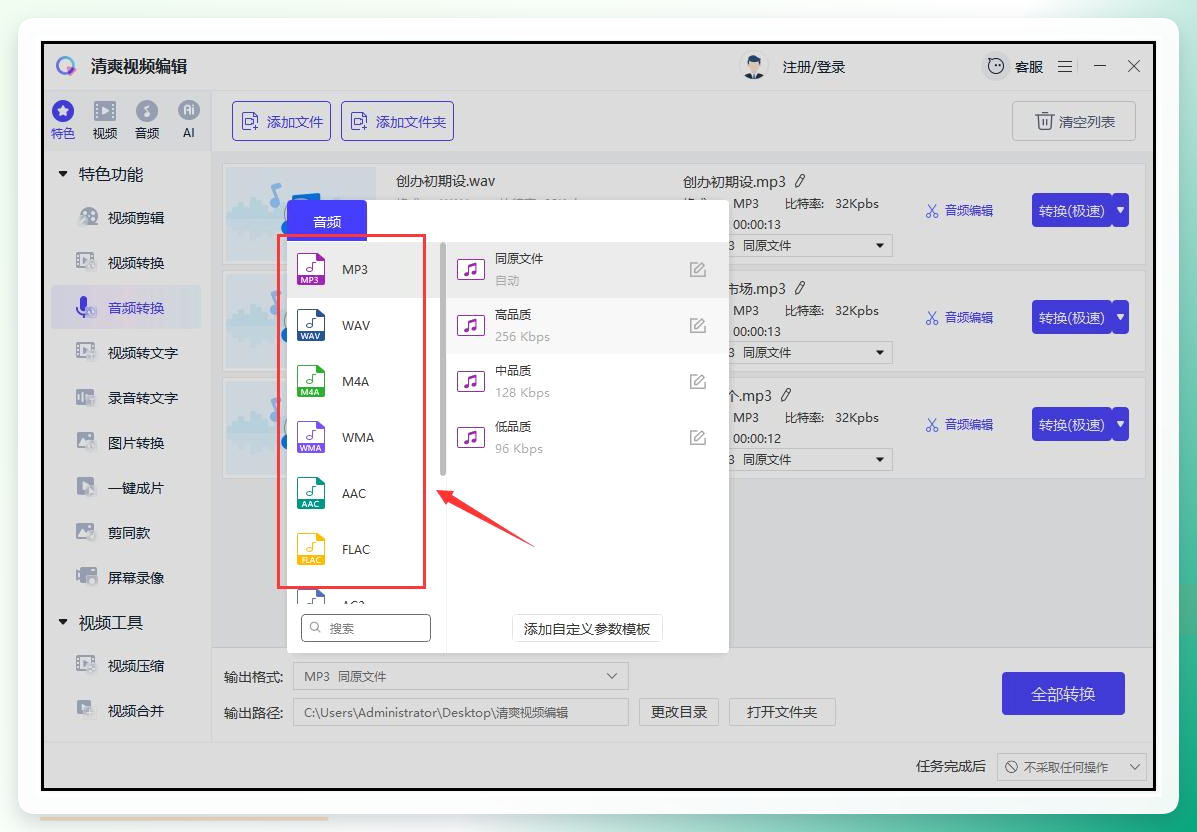This screenshot has width=1197, height=832.
Task: Click the customer service 客服 icon
Action: pyautogui.click(x=995, y=66)
